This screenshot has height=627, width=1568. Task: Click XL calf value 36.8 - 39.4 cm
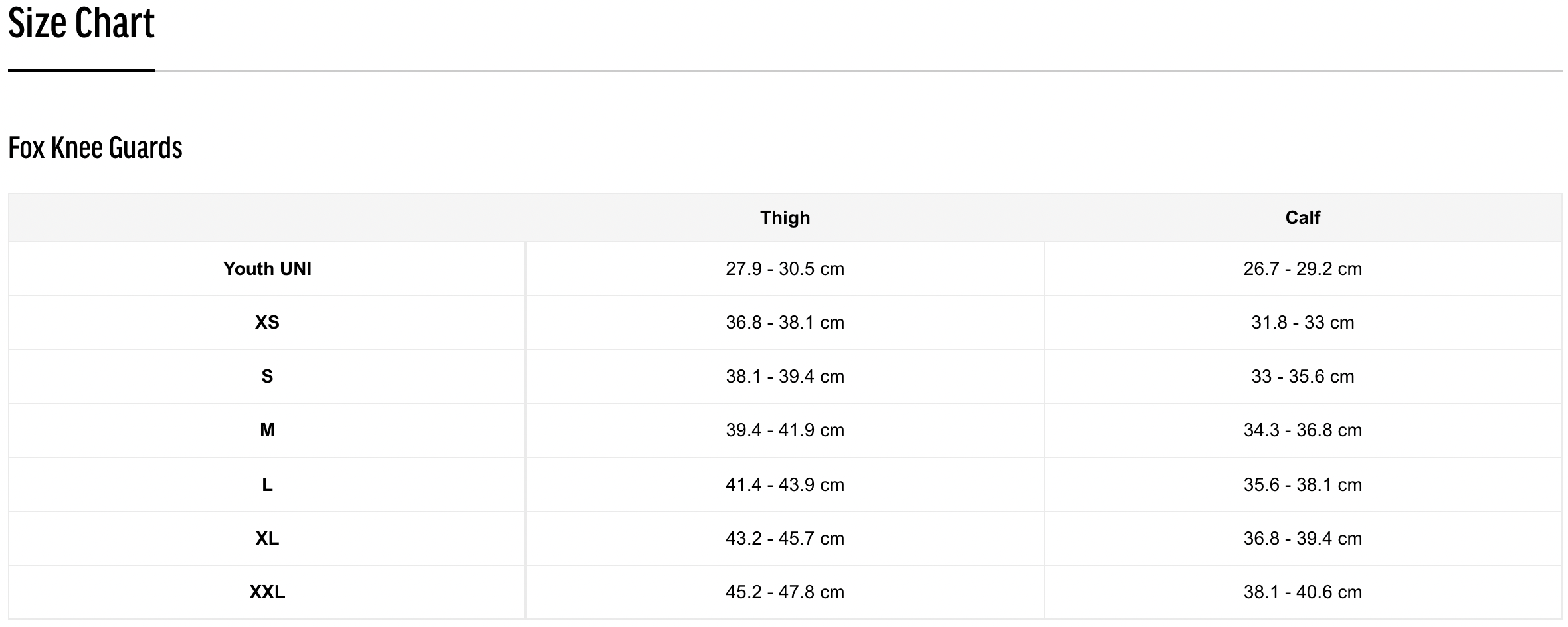coord(1302,538)
